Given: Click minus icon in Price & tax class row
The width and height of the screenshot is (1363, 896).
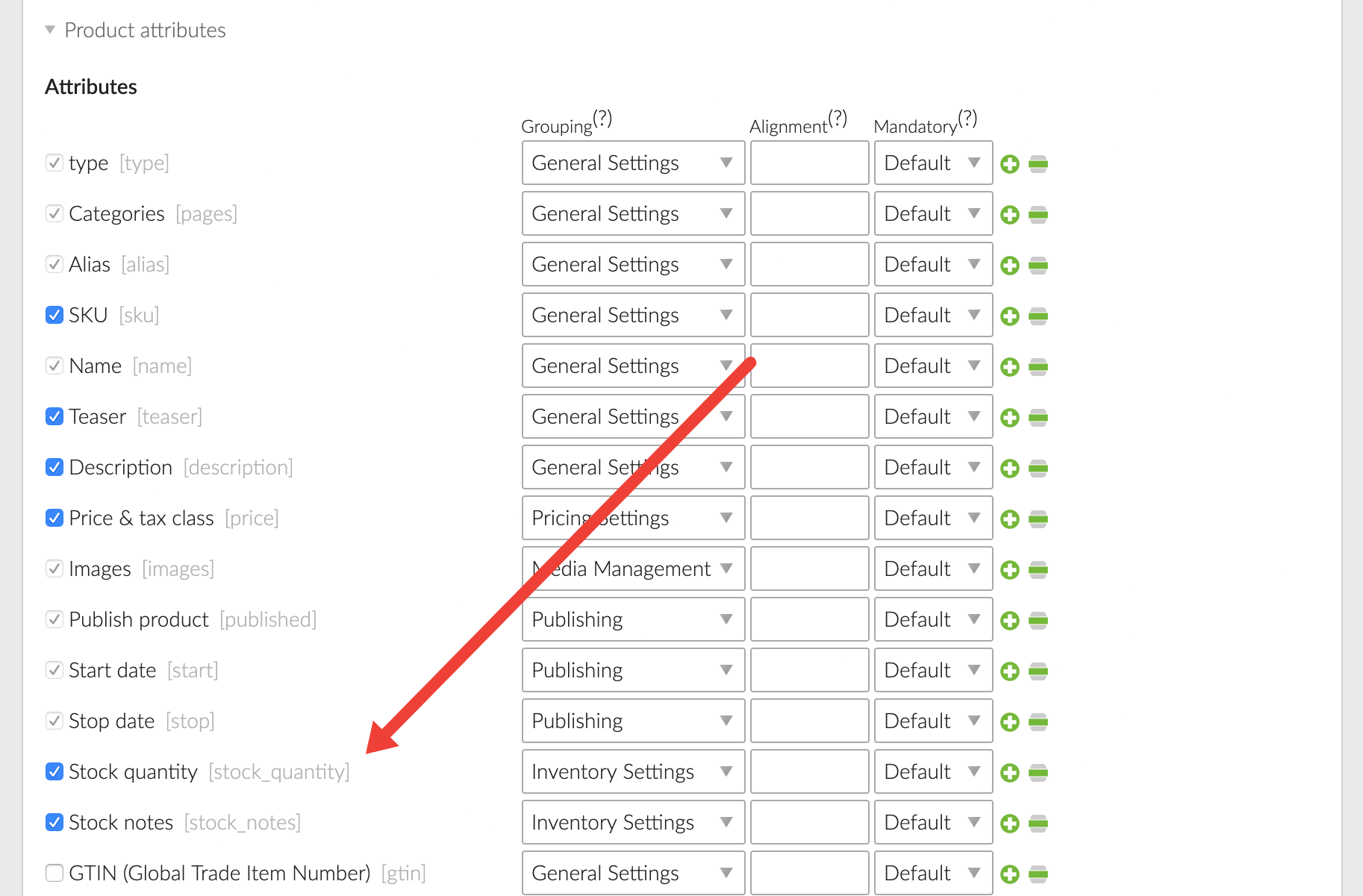Looking at the screenshot, I should click(1038, 519).
